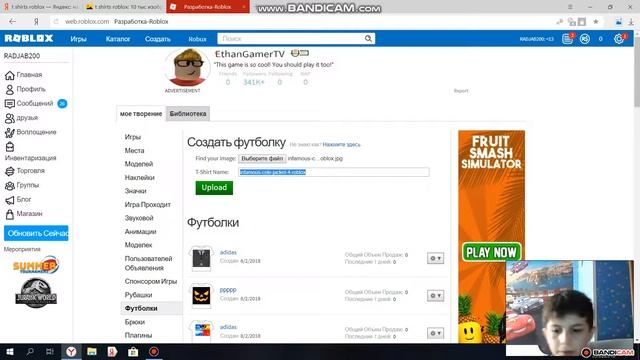Screen dimensions: 640x360
Task: Open gear dropdown for the bottom adidas shirt
Action: [436, 333]
